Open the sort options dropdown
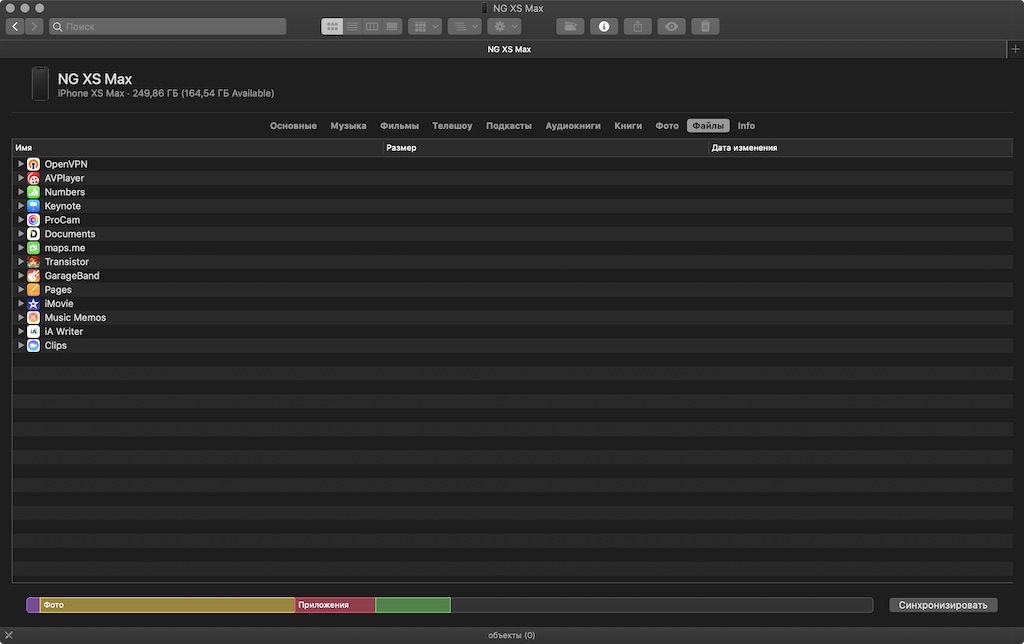 click(464, 27)
